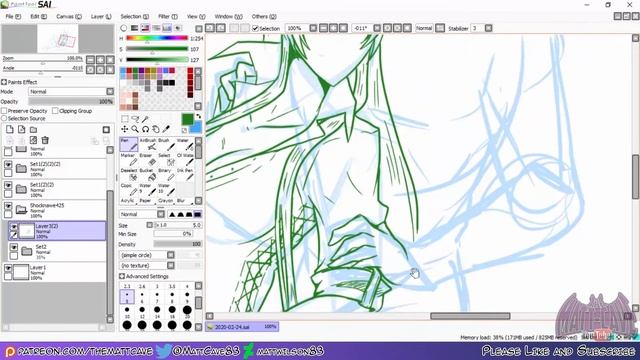
Task: Enable the Clipping Group checkbox
Action: [55, 111]
